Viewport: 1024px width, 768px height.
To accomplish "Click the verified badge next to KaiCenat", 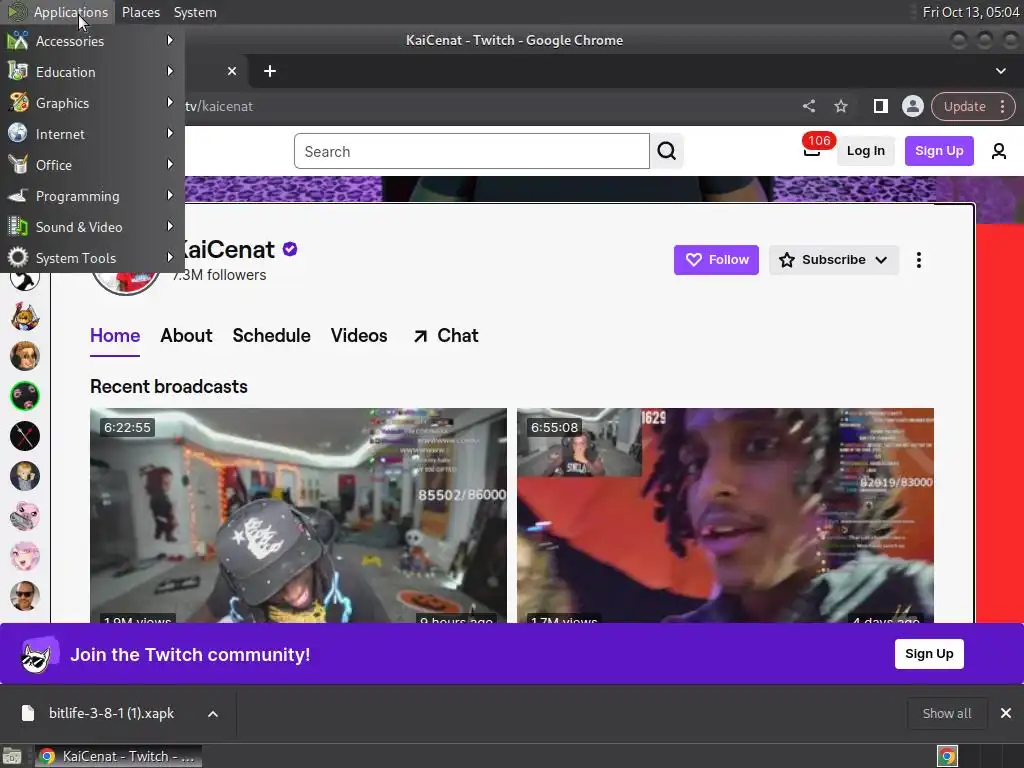I will (290, 249).
